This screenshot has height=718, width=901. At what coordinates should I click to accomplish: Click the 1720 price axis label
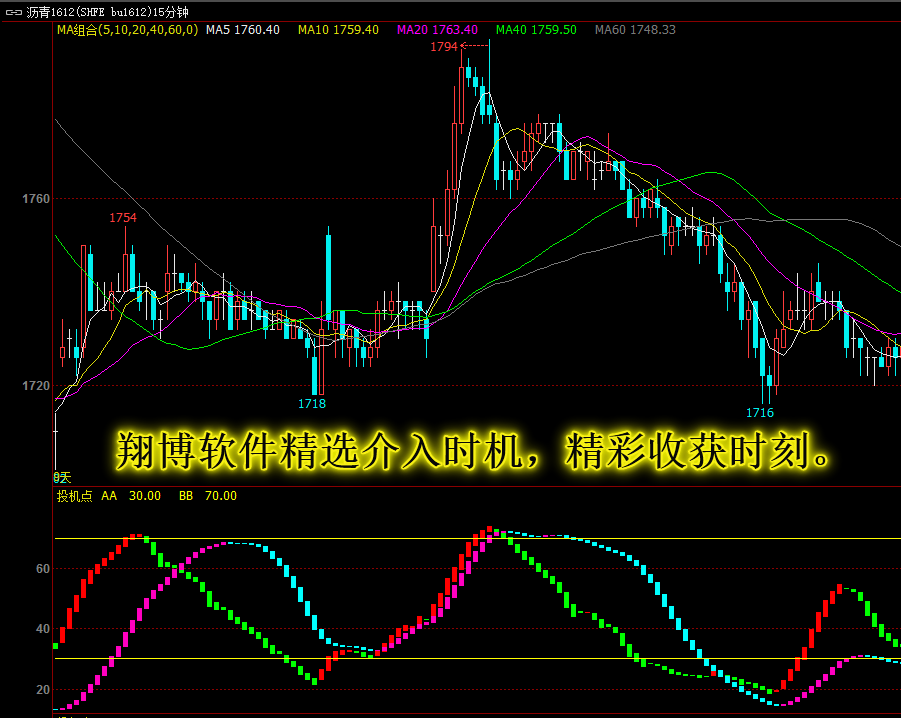pyautogui.click(x=36, y=385)
